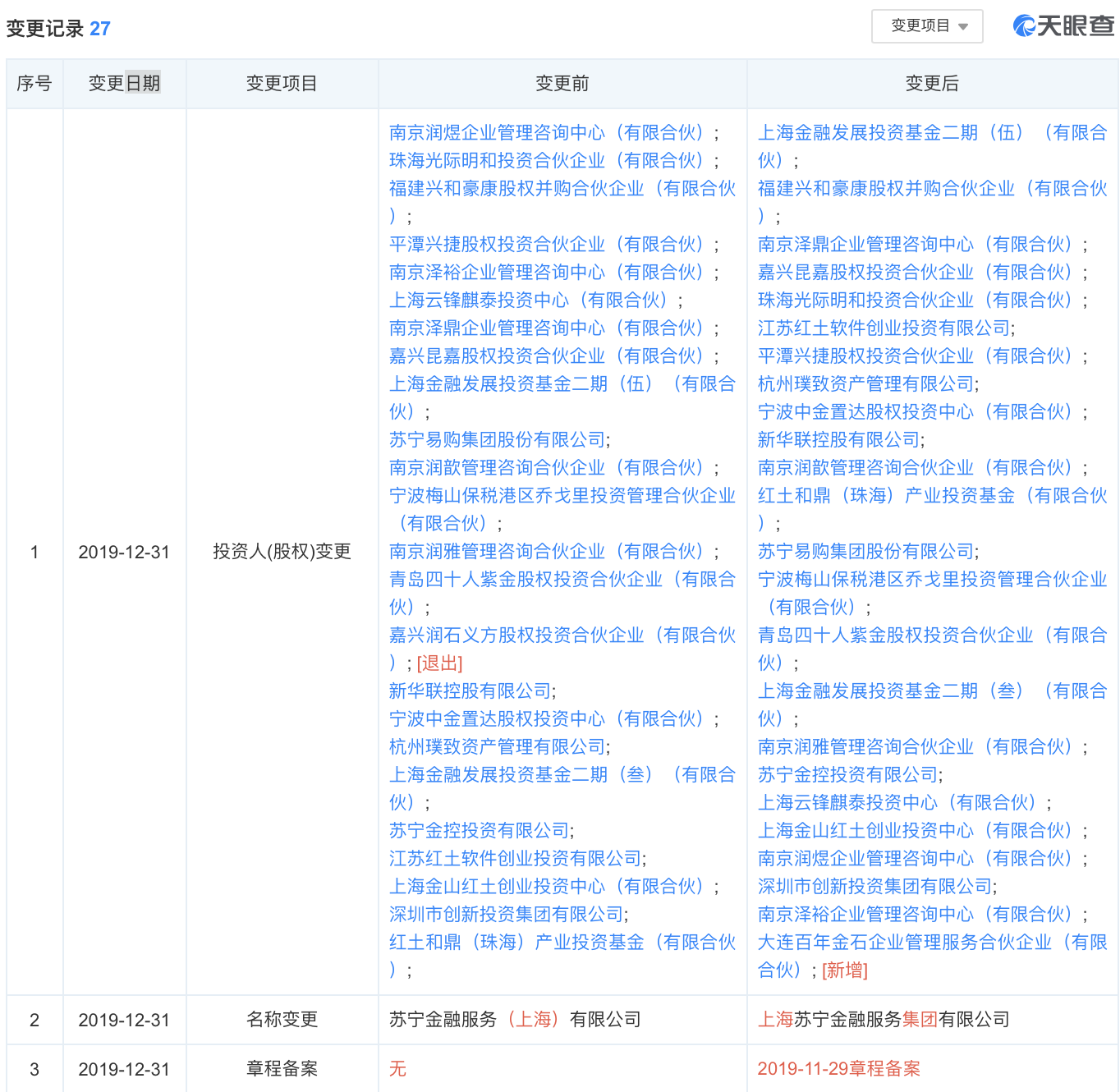Viewport: 1120px width, 1092px height.
Task: Click the 变更日期 column header
Action: click(x=124, y=84)
